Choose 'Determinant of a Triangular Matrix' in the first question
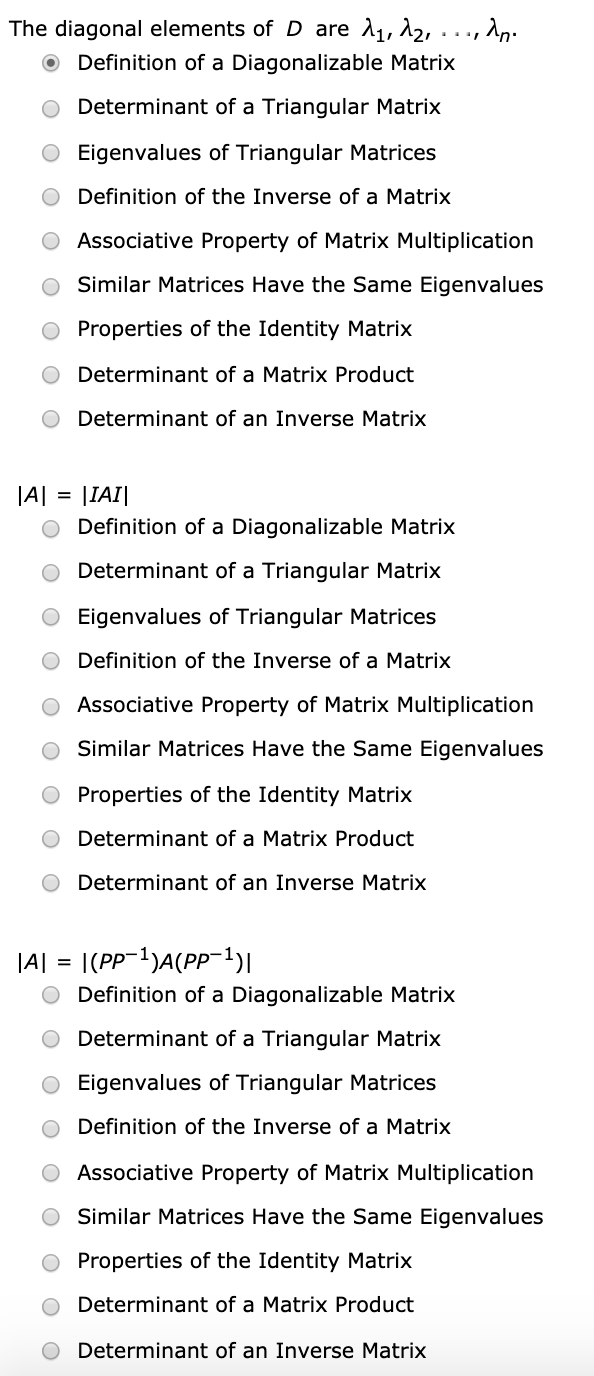The height and width of the screenshot is (1376, 594). [x=50, y=107]
